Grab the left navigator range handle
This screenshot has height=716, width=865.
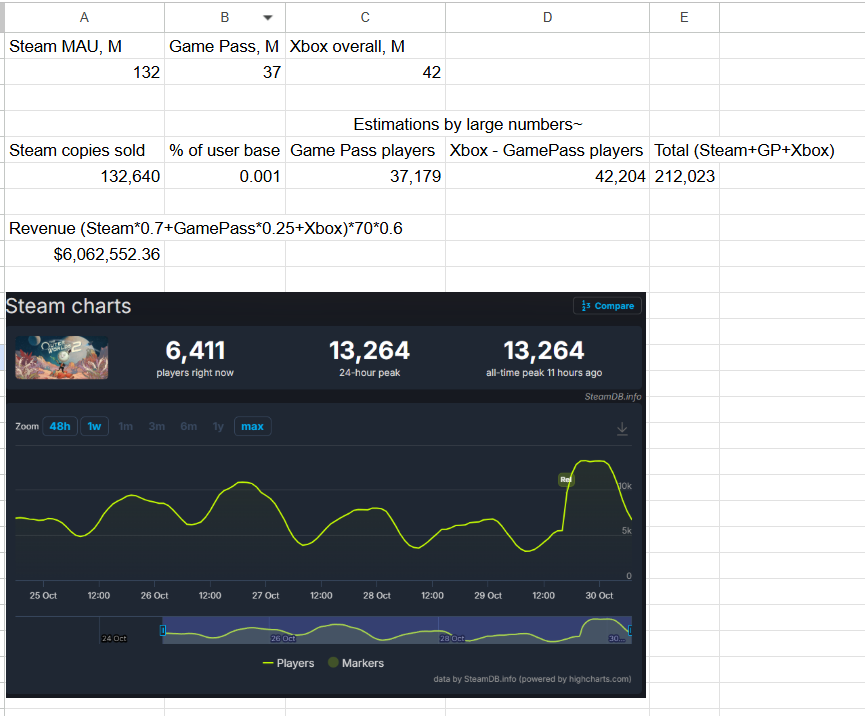coord(163,630)
